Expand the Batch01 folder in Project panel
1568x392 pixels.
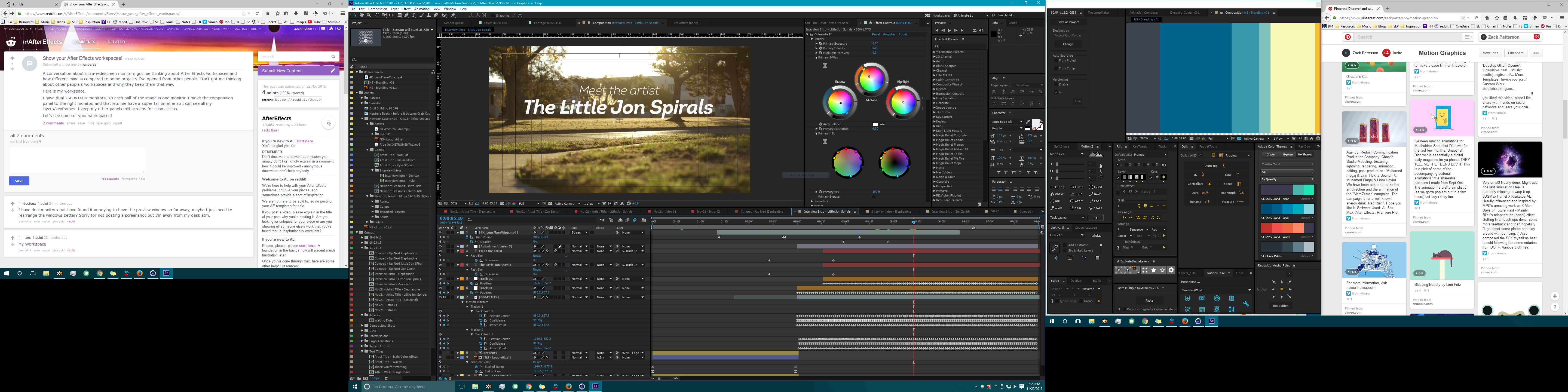362,98
